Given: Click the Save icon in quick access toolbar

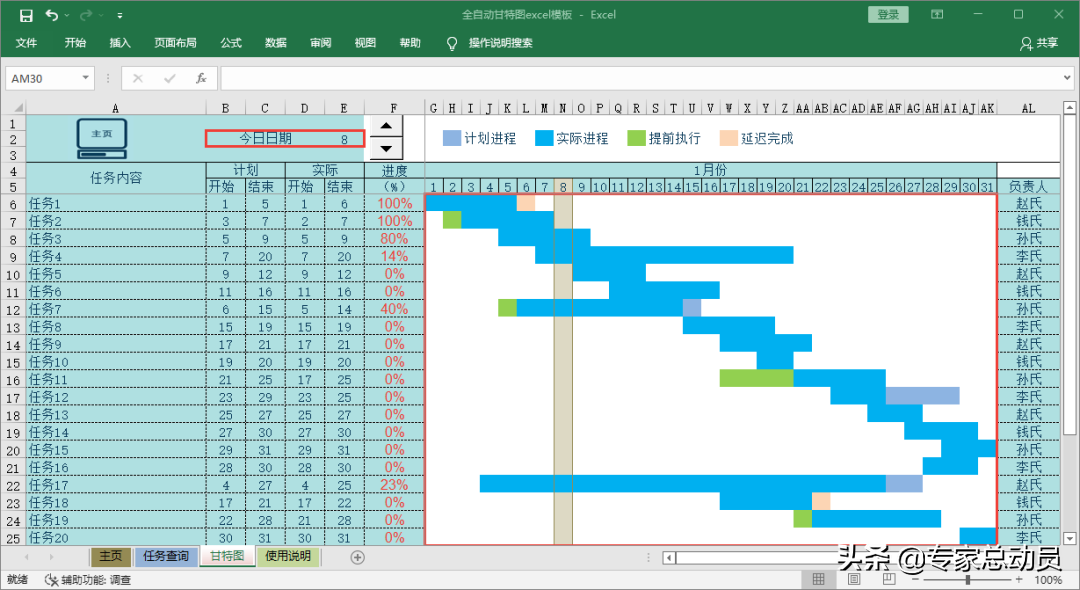Looking at the screenshot, I should [x=26, y=15].
